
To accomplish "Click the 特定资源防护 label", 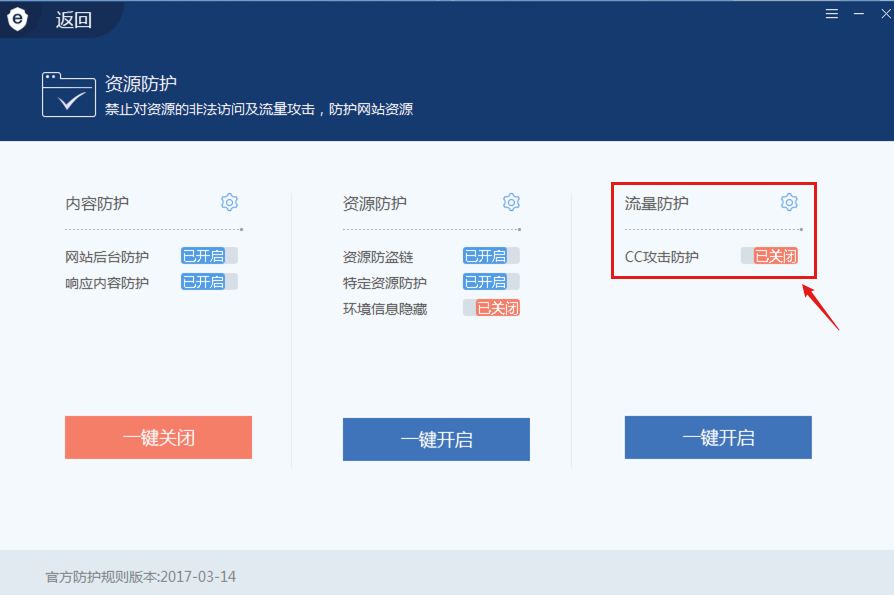I will (385, 283).
